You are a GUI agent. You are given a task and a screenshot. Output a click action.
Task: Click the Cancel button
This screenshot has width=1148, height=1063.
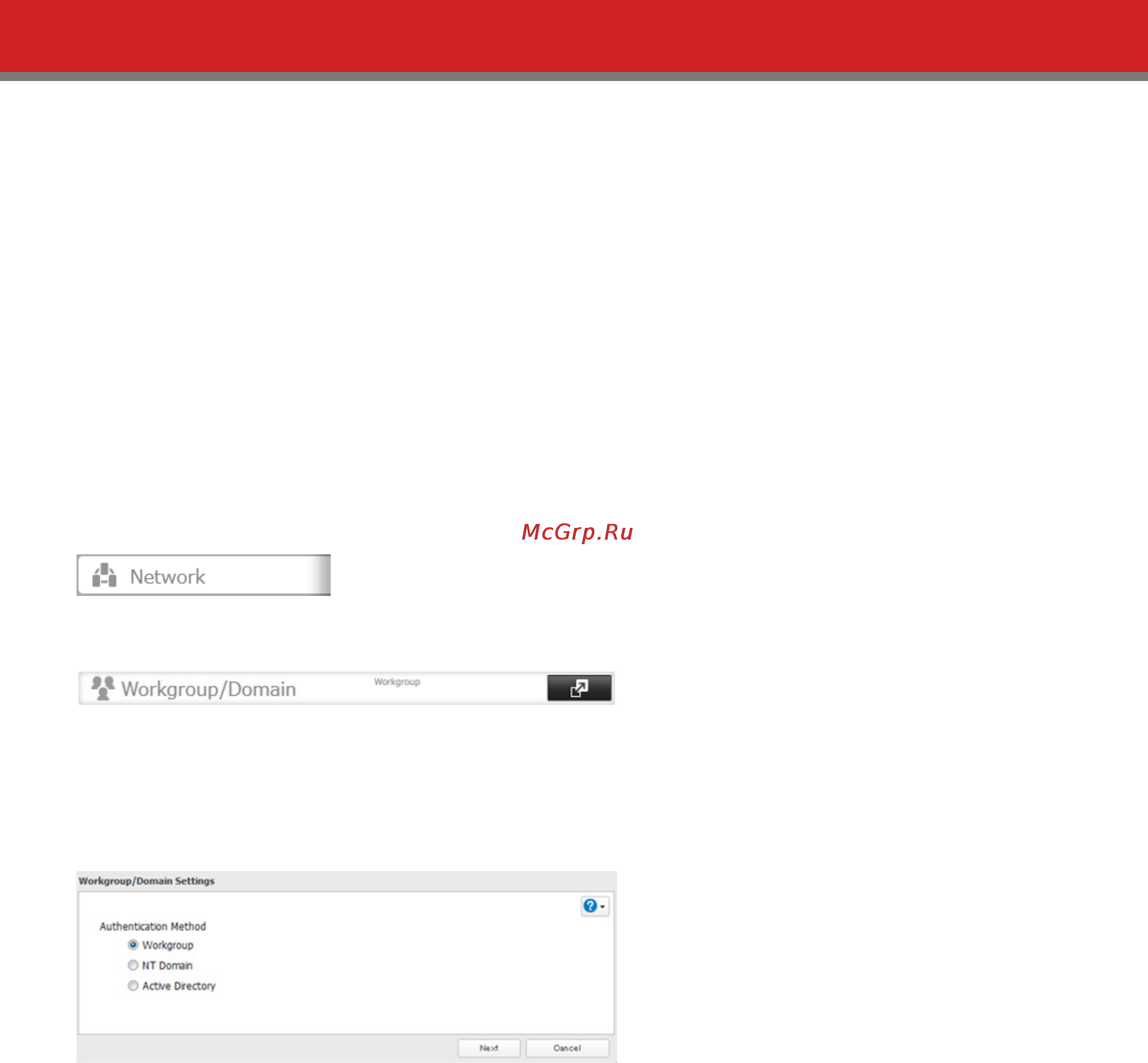567,1048
